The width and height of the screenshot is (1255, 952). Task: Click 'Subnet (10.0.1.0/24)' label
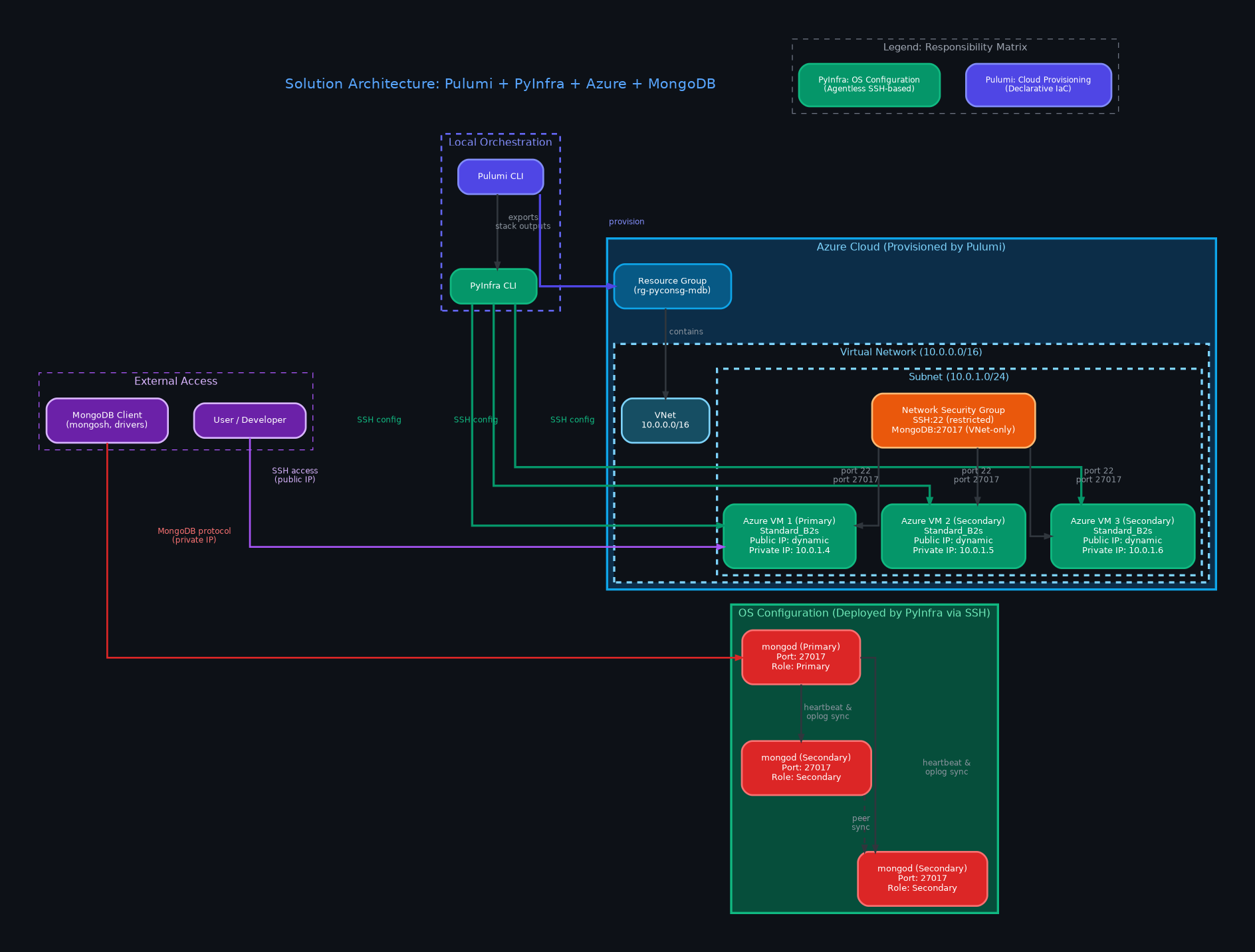(x=959, y=377)
